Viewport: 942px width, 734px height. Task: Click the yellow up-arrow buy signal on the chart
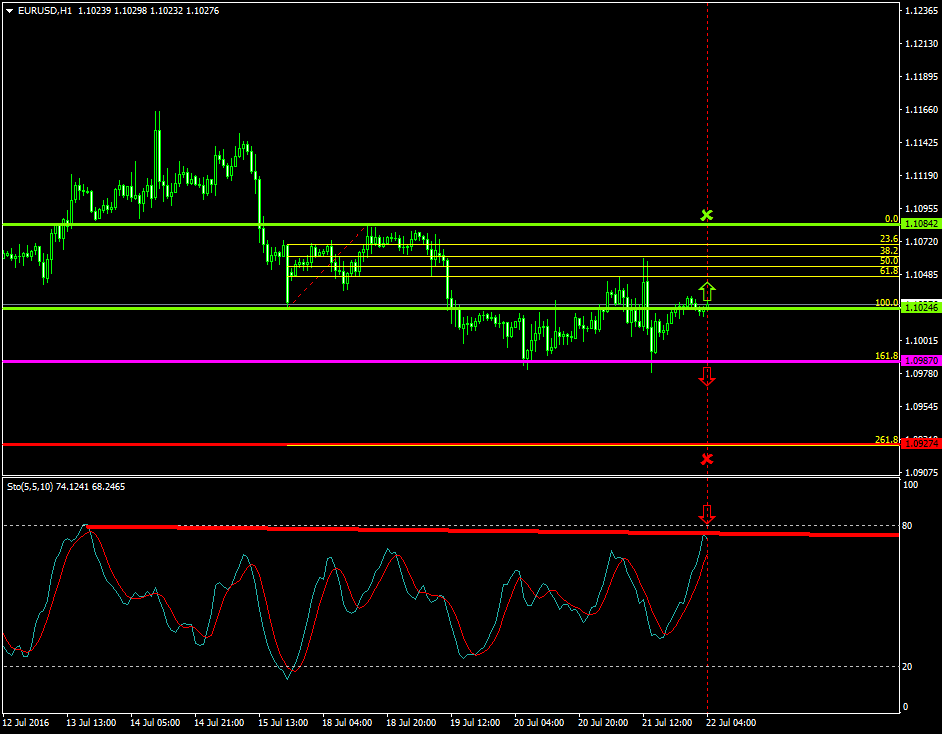pos(707,289)
